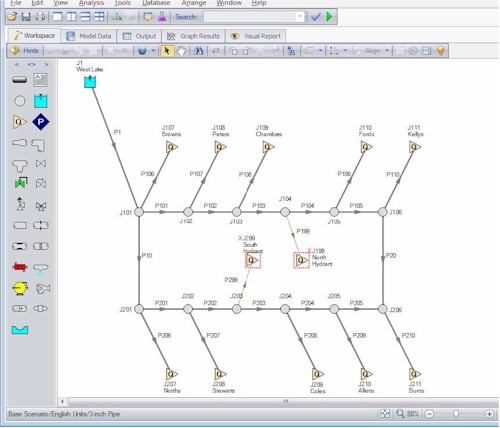Toggle the Hints panel button
500x428 pixels.
click(24, 51)
